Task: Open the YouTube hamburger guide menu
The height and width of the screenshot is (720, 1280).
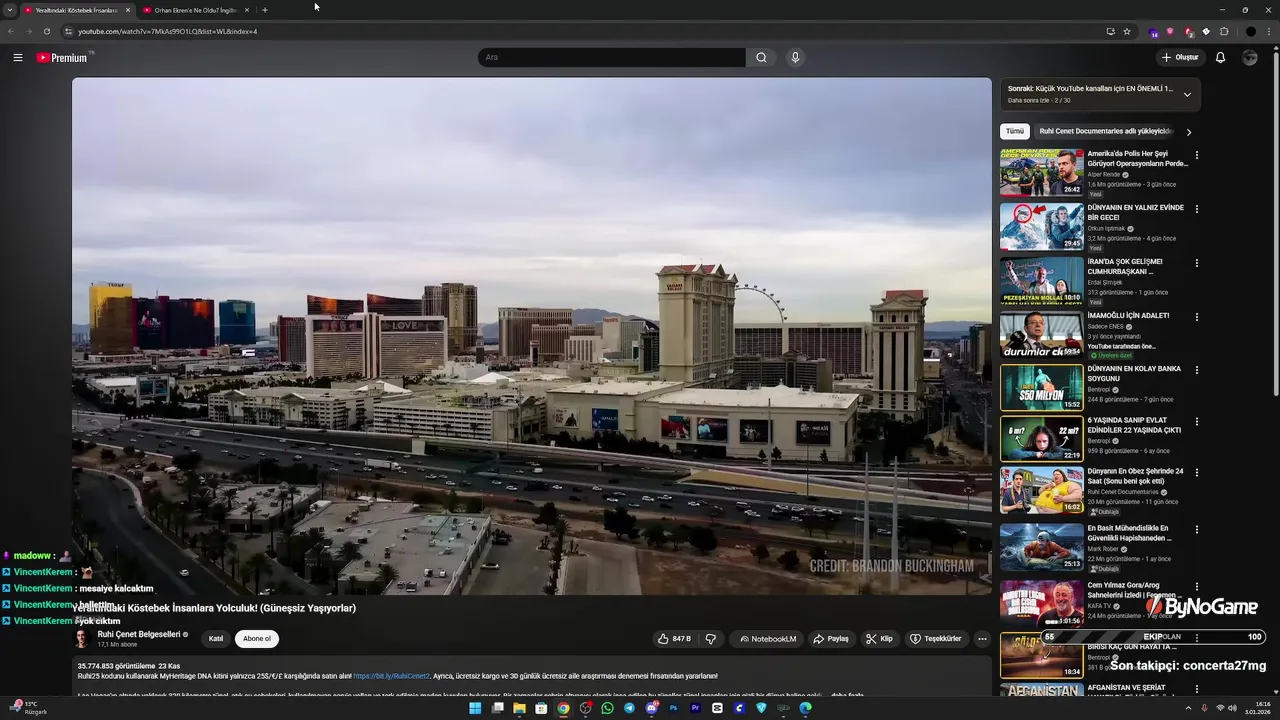Action: click(x=18, y=58)
